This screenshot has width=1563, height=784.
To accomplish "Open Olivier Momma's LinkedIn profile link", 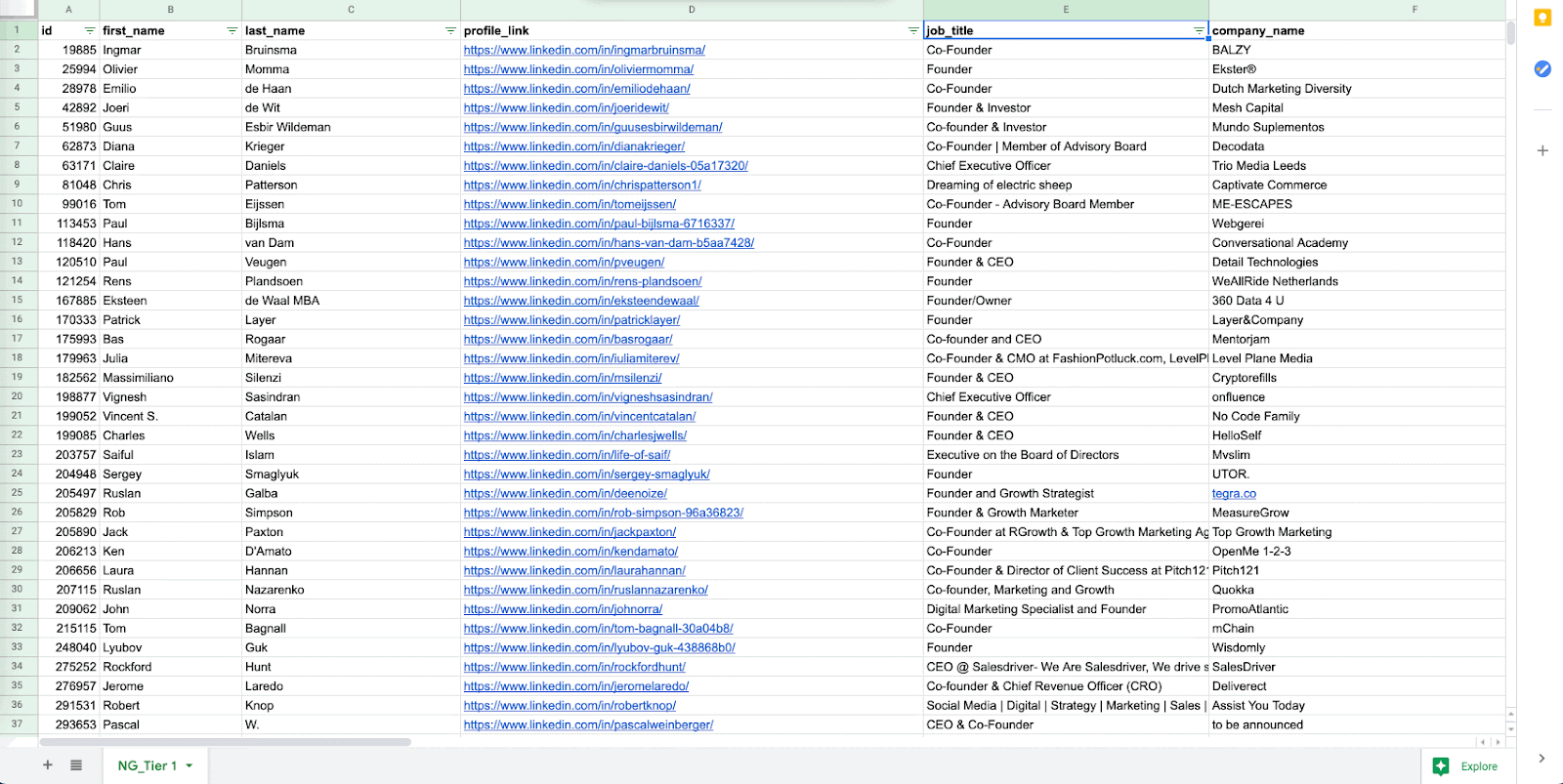I will point(578,69).
